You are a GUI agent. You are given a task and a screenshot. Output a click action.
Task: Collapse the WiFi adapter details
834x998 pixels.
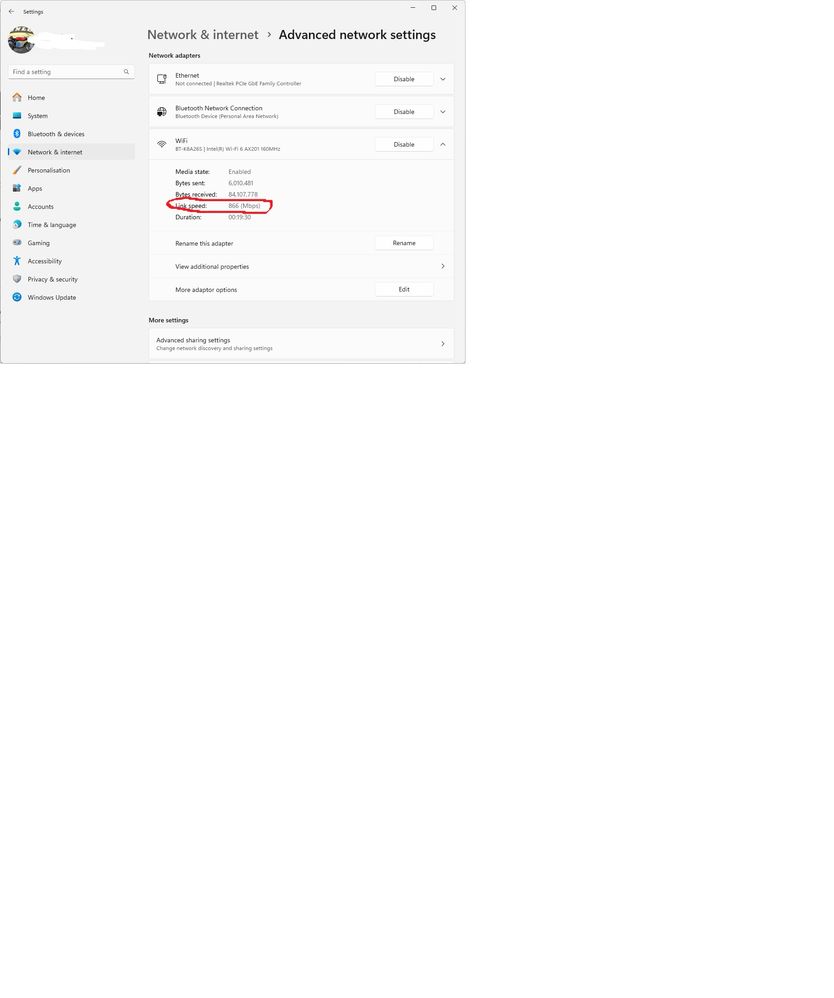tap(443, 145)
